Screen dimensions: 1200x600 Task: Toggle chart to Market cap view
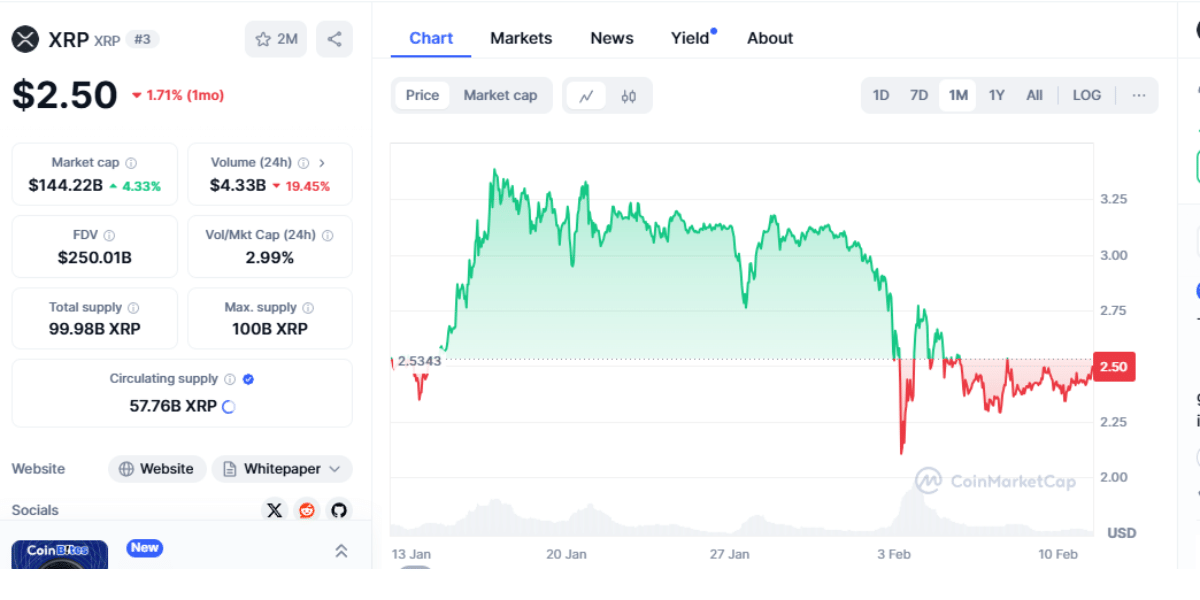coord(500,95)
